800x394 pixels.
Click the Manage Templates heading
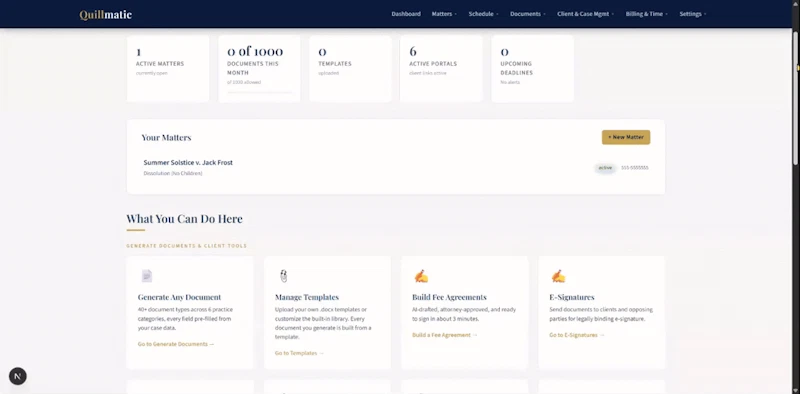[307, 297]
